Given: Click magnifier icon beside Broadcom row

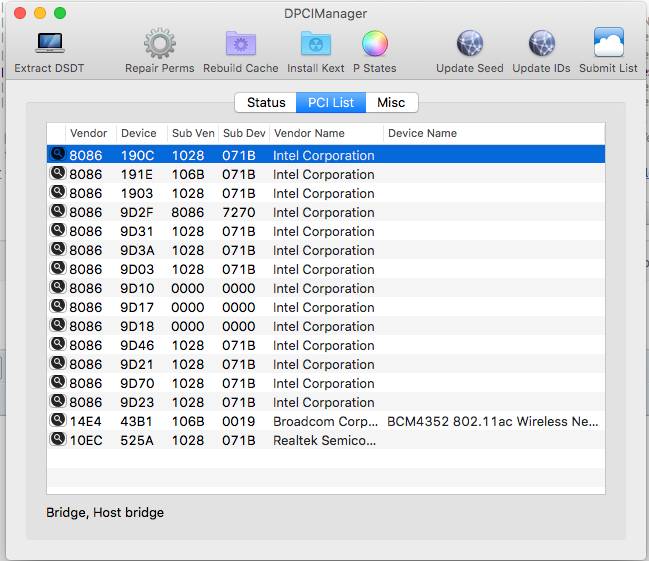Looking at the screenshot, I should [57, 421].
